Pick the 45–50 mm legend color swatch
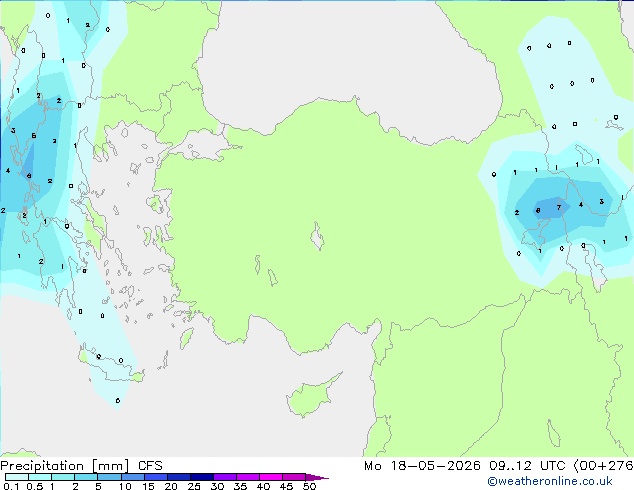 [x=294, y=477]
